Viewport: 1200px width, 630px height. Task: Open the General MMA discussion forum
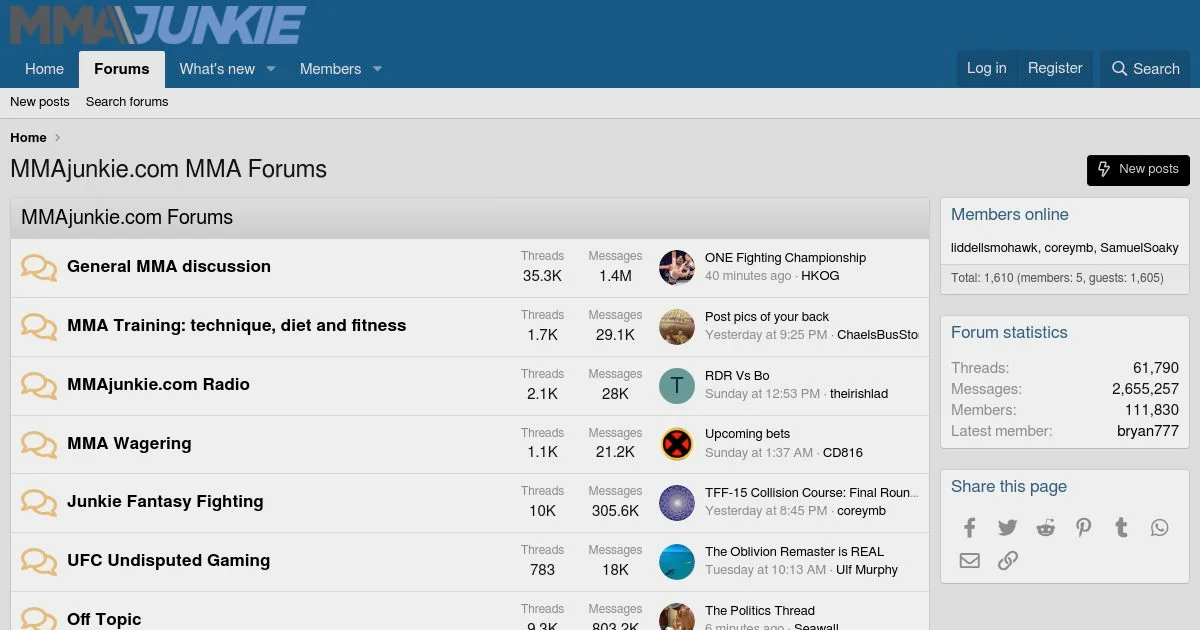(169, 267)
